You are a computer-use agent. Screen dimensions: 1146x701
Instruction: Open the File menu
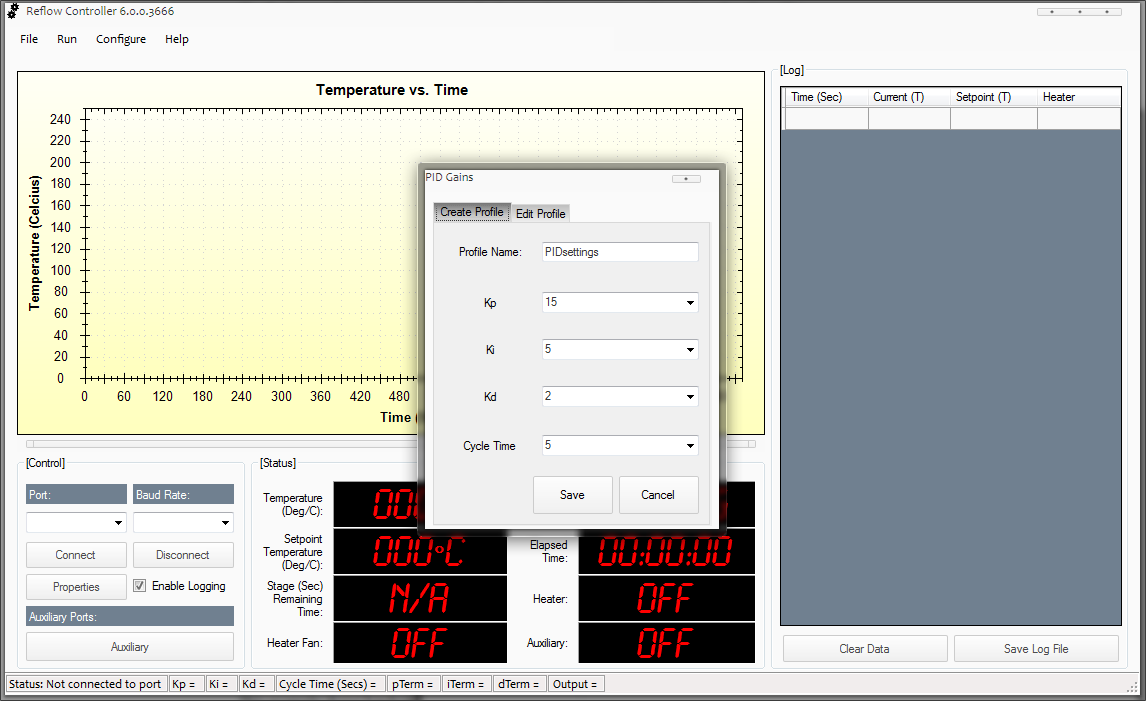click(x=29, y=39)
